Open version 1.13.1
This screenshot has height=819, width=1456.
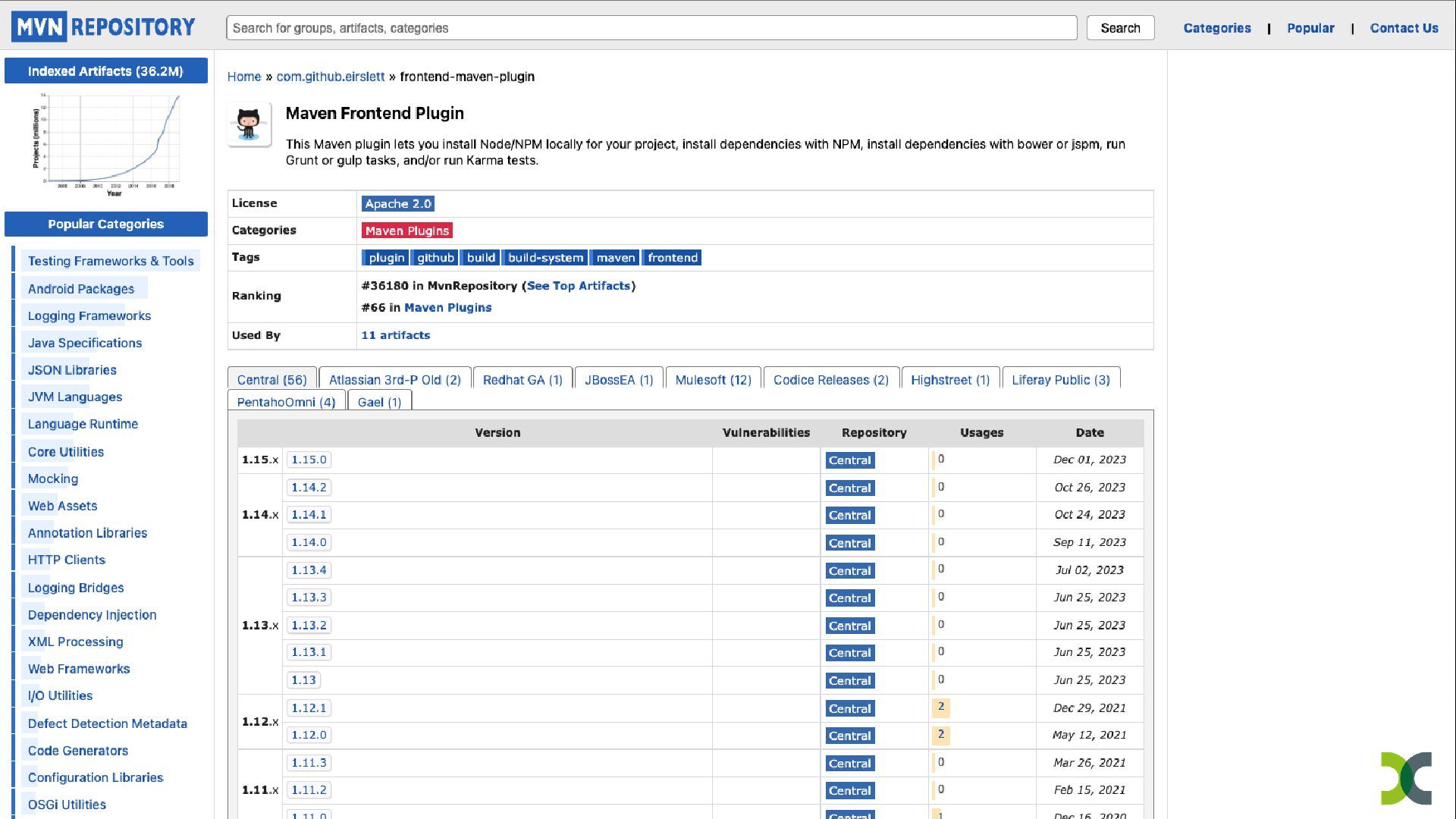click(x=309, y=652)
